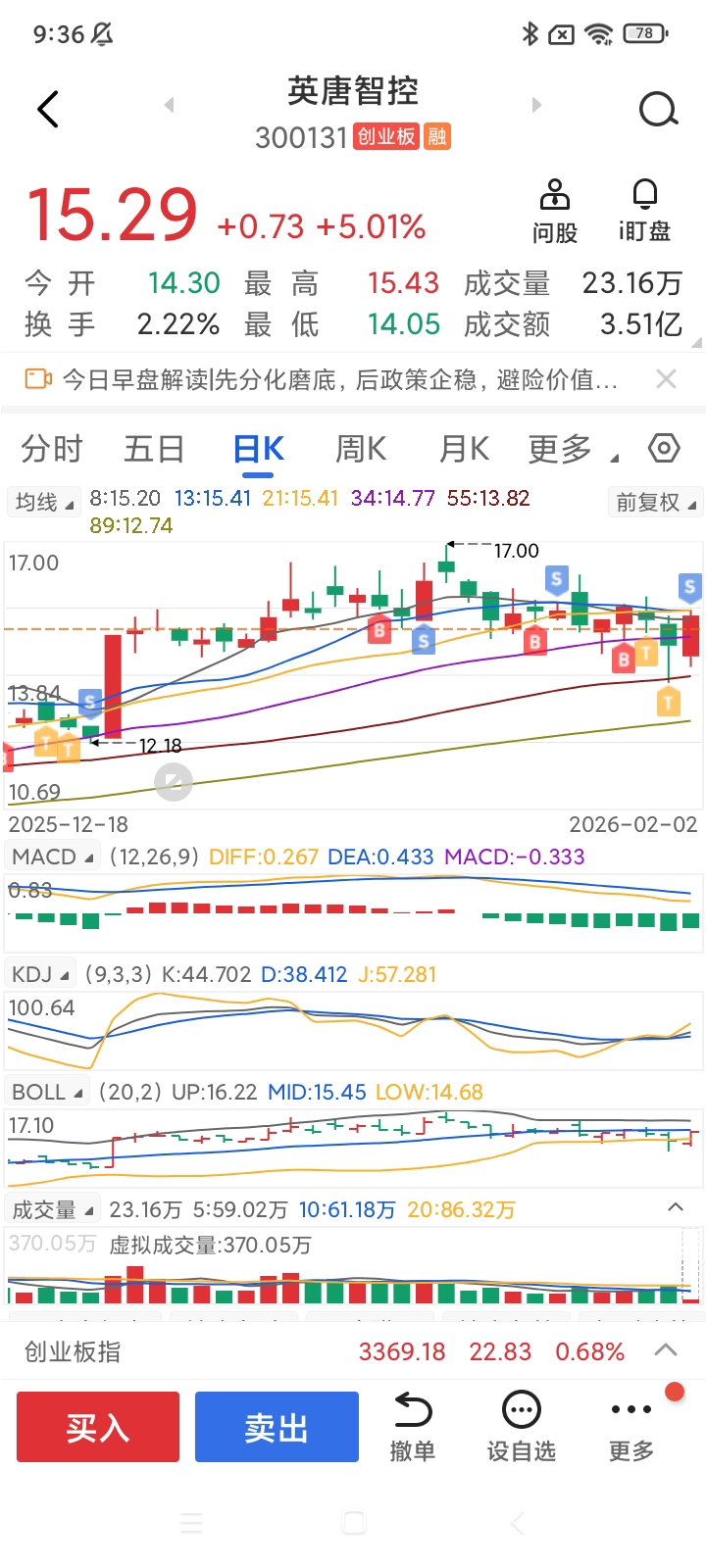The height and width of the screenshot is (1568, 706).
Task: Open the morning commentary news link
Action: point(340,379)
